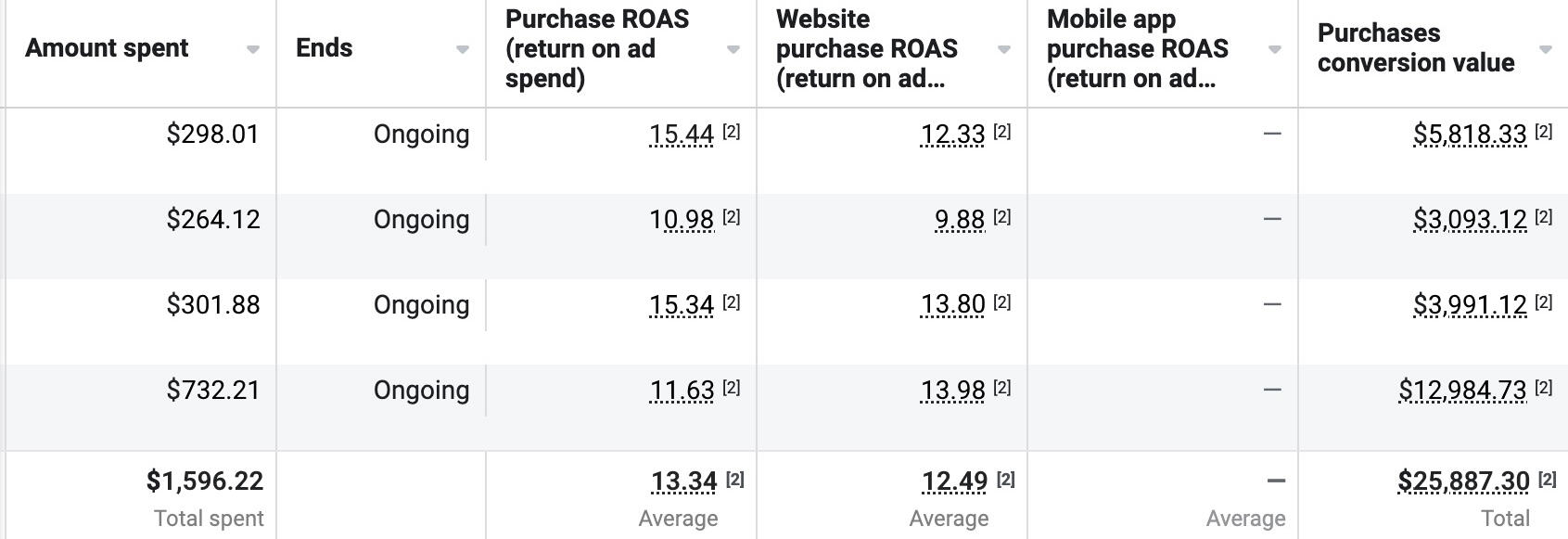This screenshot has height=539, width=1568.
Task: Click footnote [2] beside 13.34 average ROAS
Action: click(x=735, y=480)
